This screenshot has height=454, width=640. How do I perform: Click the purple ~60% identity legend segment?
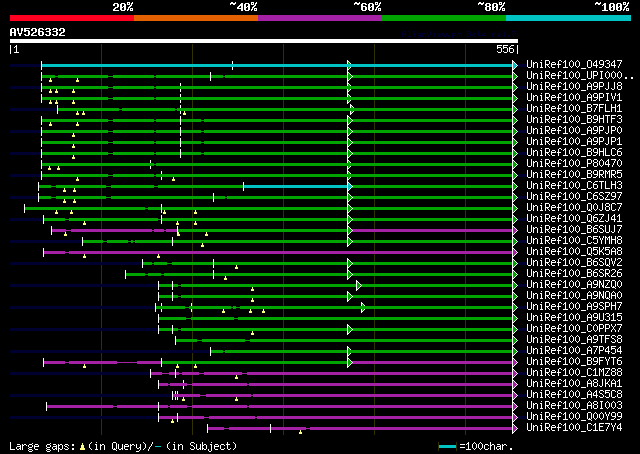(320, 18)
